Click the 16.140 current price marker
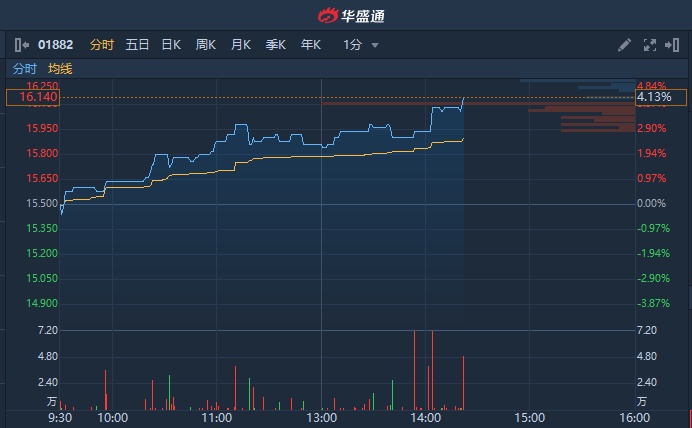Image resolution: width=692 pixels, height=428 pixels. [34, 98]
